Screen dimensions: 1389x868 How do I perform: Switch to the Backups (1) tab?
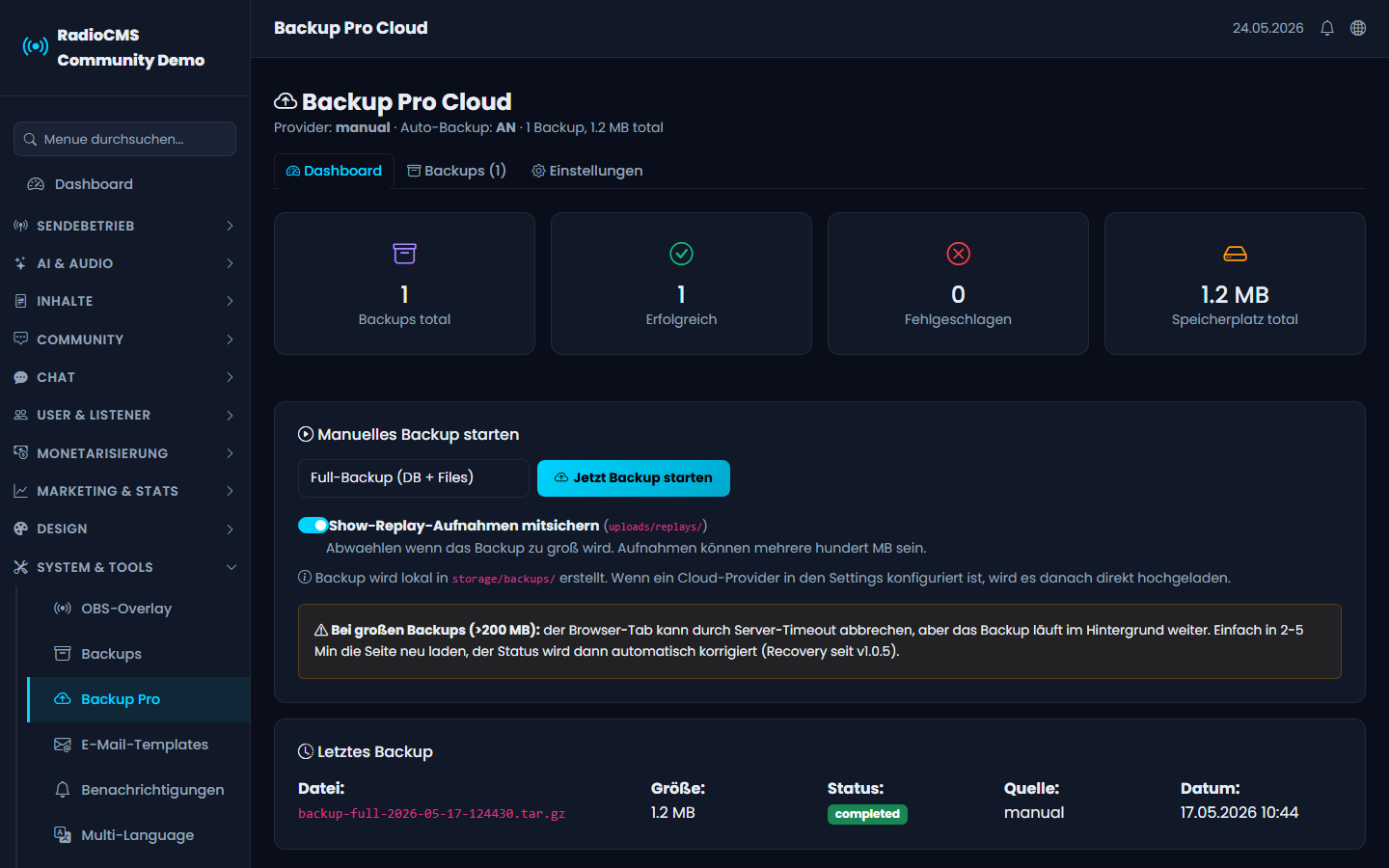(x=456, y=171)
